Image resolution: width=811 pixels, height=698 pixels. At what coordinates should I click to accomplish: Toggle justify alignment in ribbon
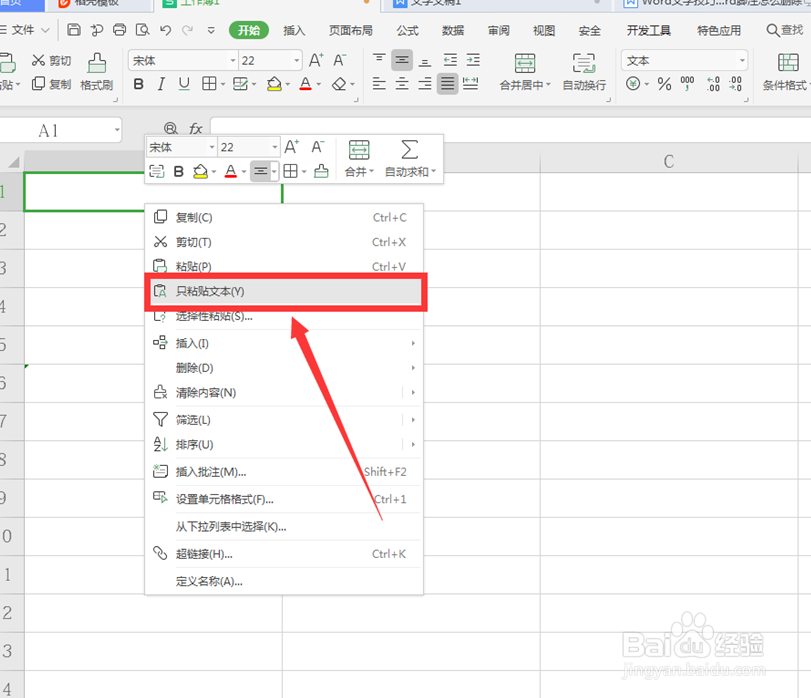pos(447,84)
